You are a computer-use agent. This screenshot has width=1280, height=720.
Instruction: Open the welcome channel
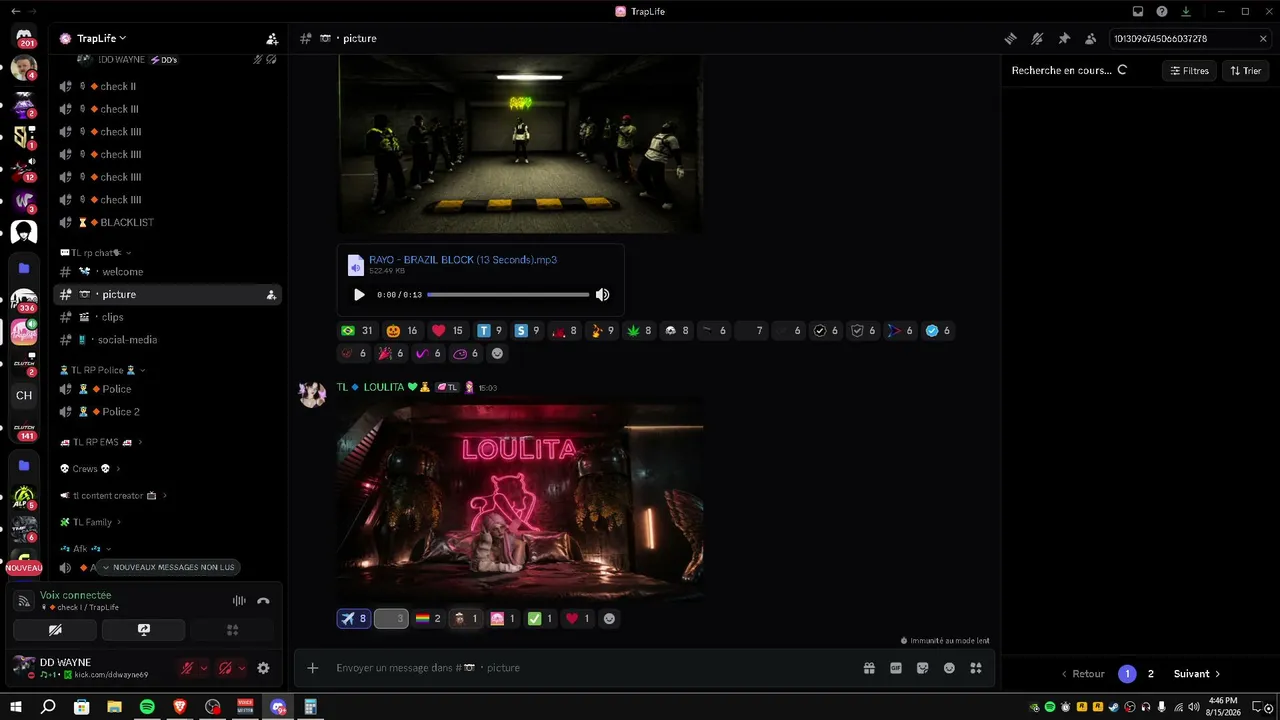pos(167,272)
